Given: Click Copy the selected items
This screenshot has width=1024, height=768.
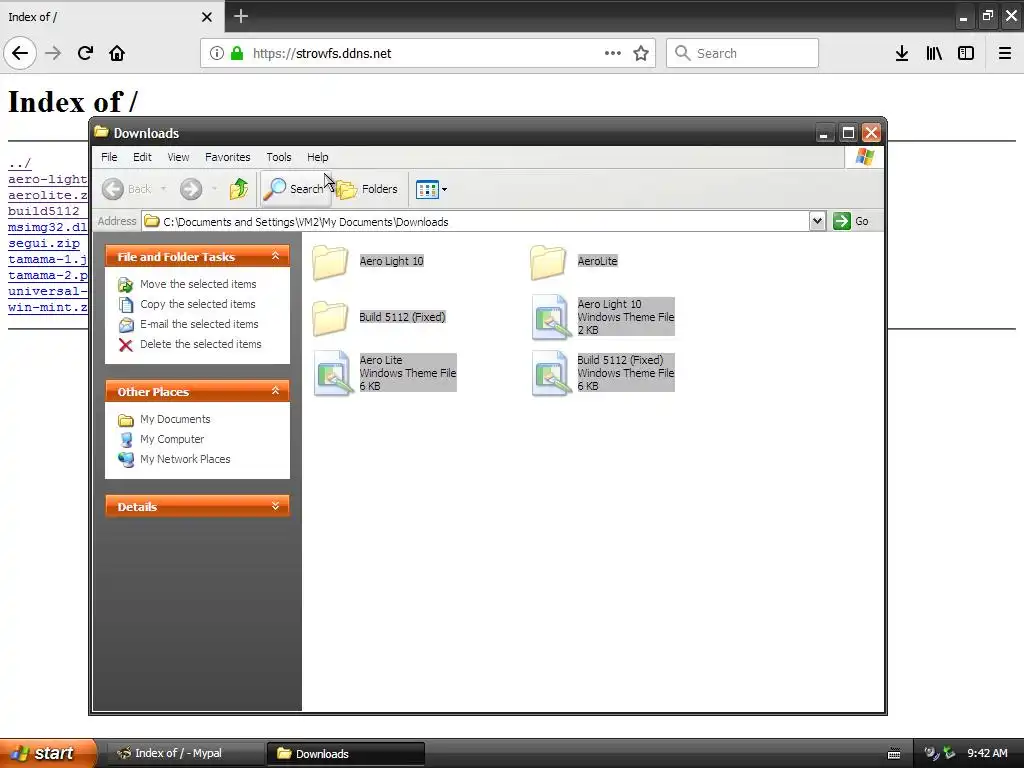Looking at the screenshot, I should point(197,304).
